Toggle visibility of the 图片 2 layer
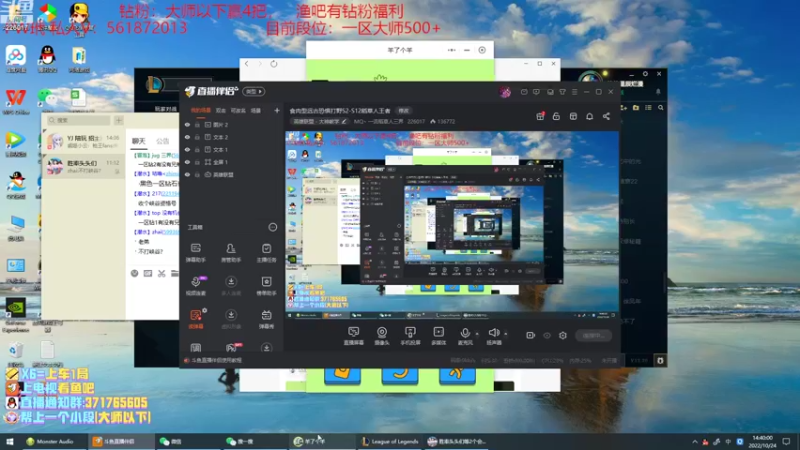This screenshot has height=450, width=800. tap(187, 124)
